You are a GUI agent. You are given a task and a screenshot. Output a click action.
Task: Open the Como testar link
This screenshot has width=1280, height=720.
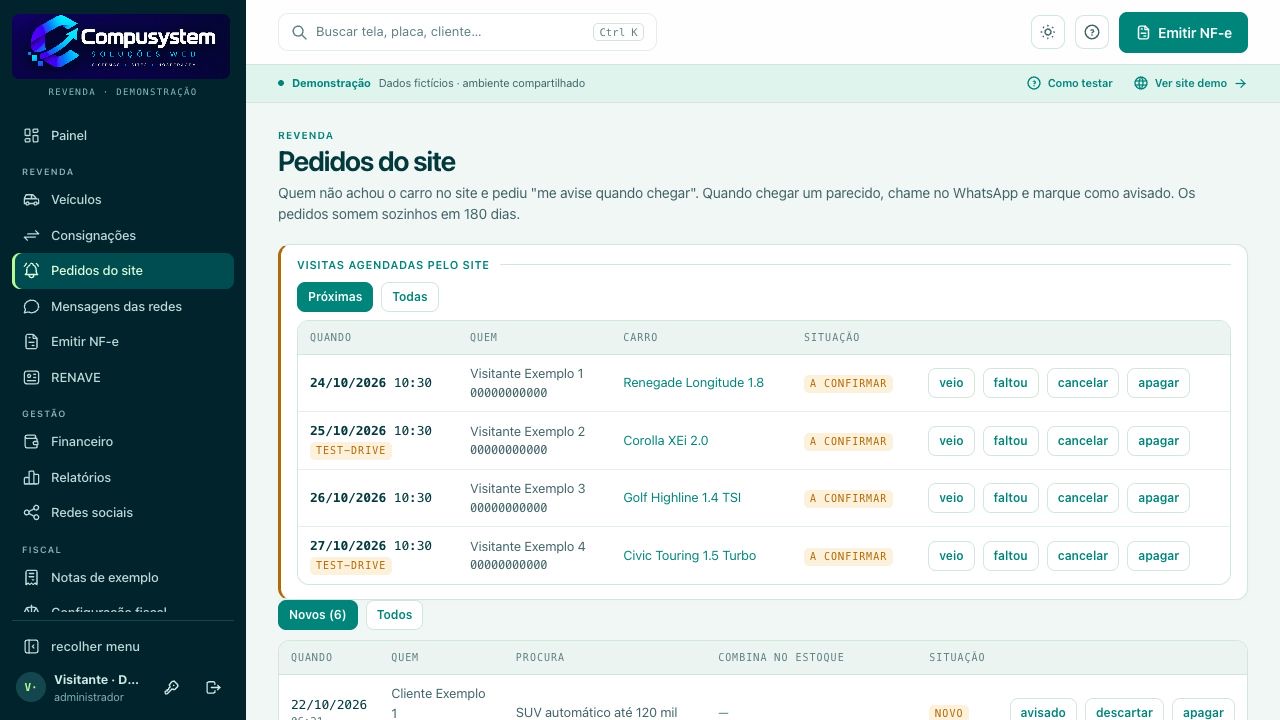1070,83
